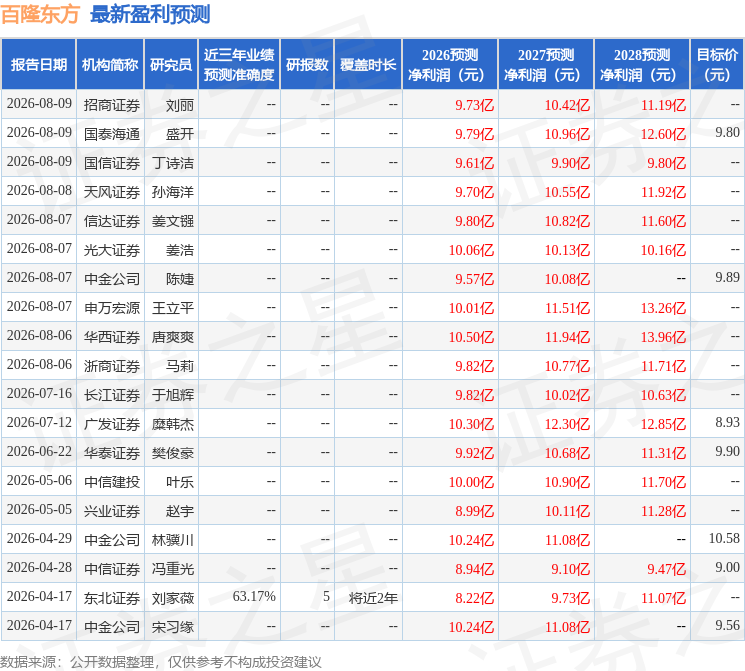Open the 百隆东方 title link
745x671 pixels.
tap(40, 14)
